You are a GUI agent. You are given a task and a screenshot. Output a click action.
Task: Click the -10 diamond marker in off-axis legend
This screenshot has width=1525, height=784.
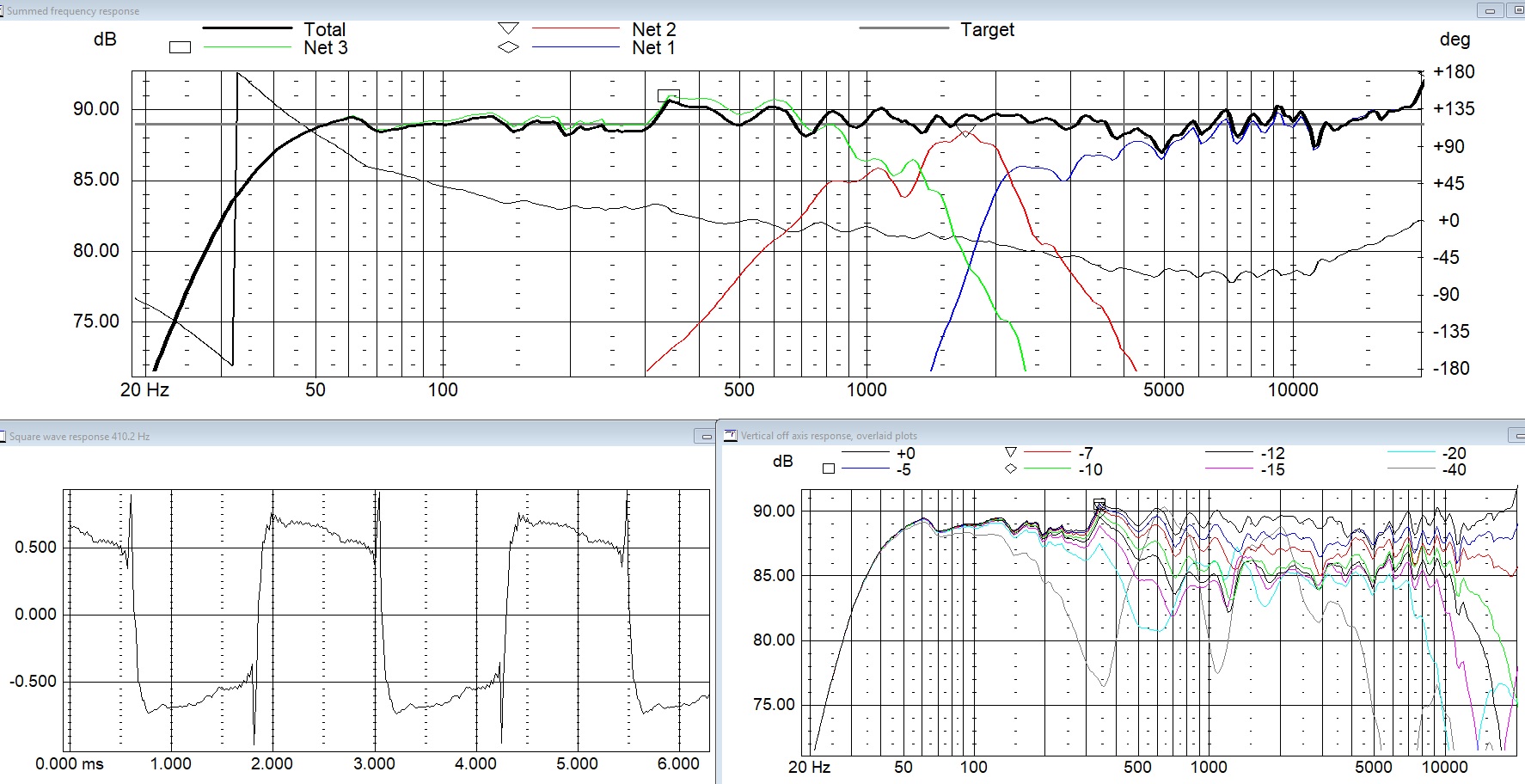(1011, 469)
